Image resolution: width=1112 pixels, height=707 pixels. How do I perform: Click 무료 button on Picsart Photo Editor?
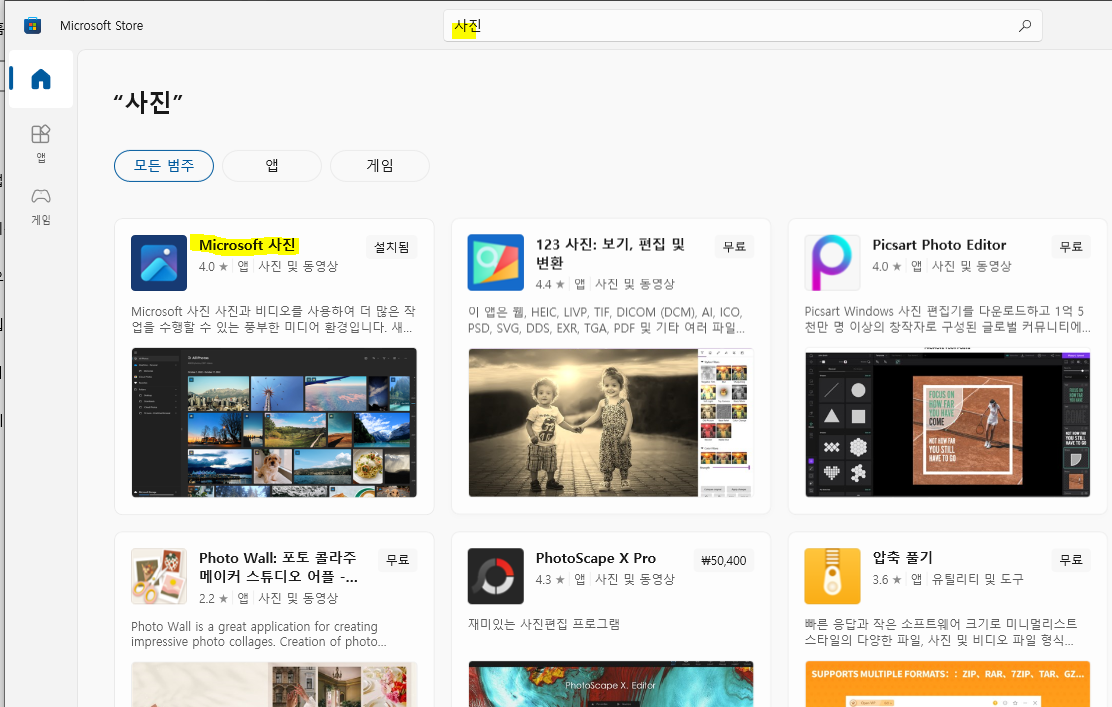1071,247
